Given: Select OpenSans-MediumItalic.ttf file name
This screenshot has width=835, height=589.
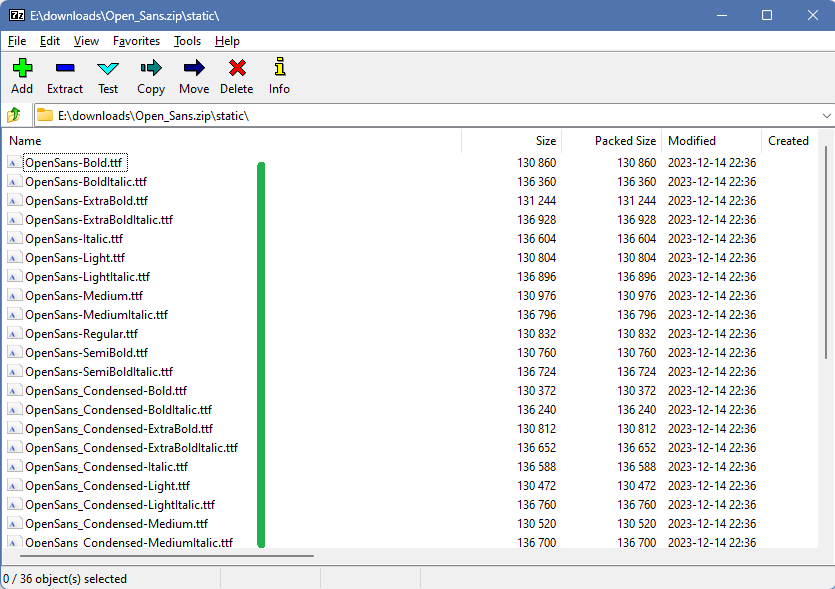Looking at the screenshot, I should [x=96, y=315].
